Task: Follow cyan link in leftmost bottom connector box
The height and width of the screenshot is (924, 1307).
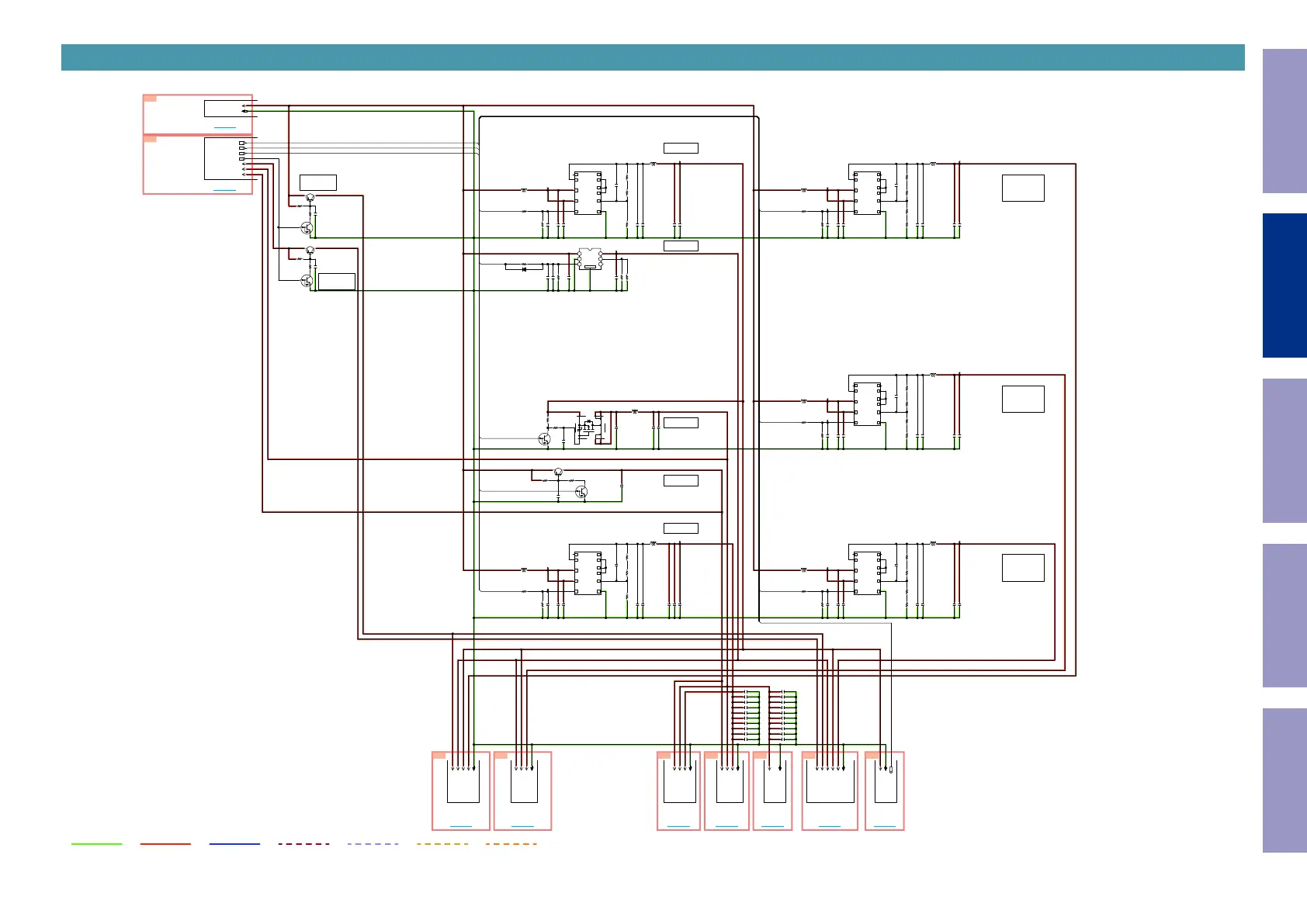Action: (461, 826)
